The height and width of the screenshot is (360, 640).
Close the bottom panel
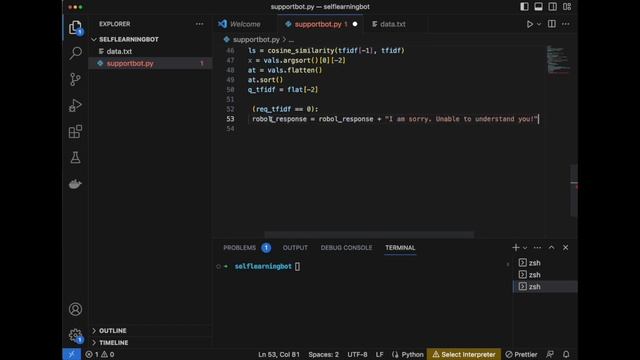565,247
